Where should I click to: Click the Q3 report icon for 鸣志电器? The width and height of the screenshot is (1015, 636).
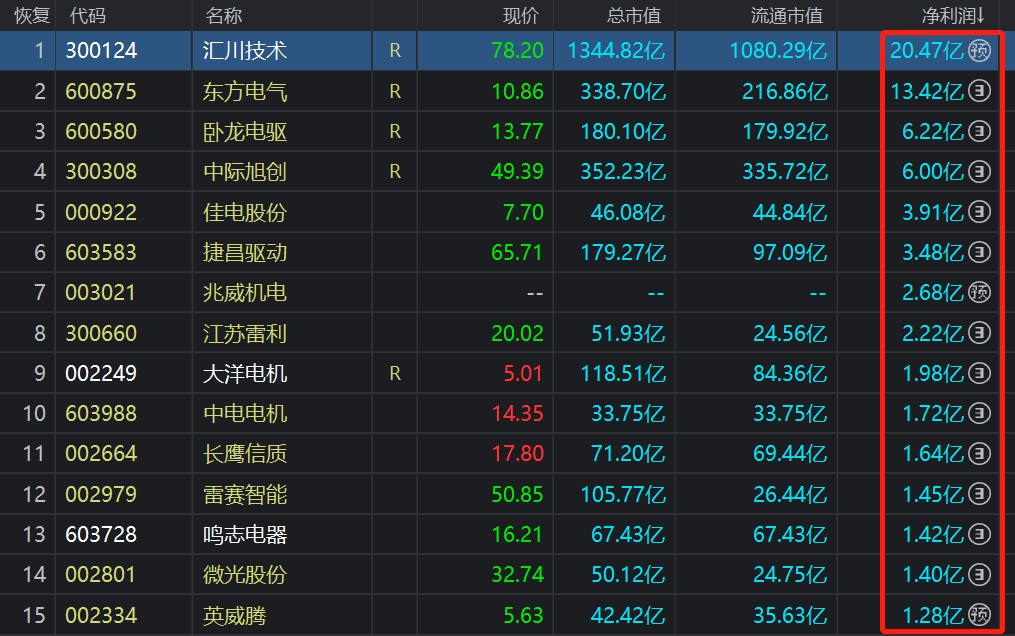(x=979, y=534)
